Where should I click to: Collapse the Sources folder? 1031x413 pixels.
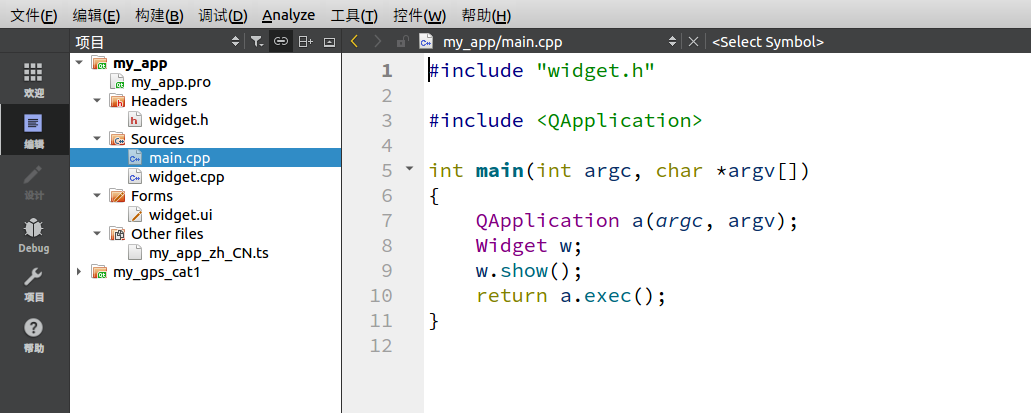pos(97,139)
